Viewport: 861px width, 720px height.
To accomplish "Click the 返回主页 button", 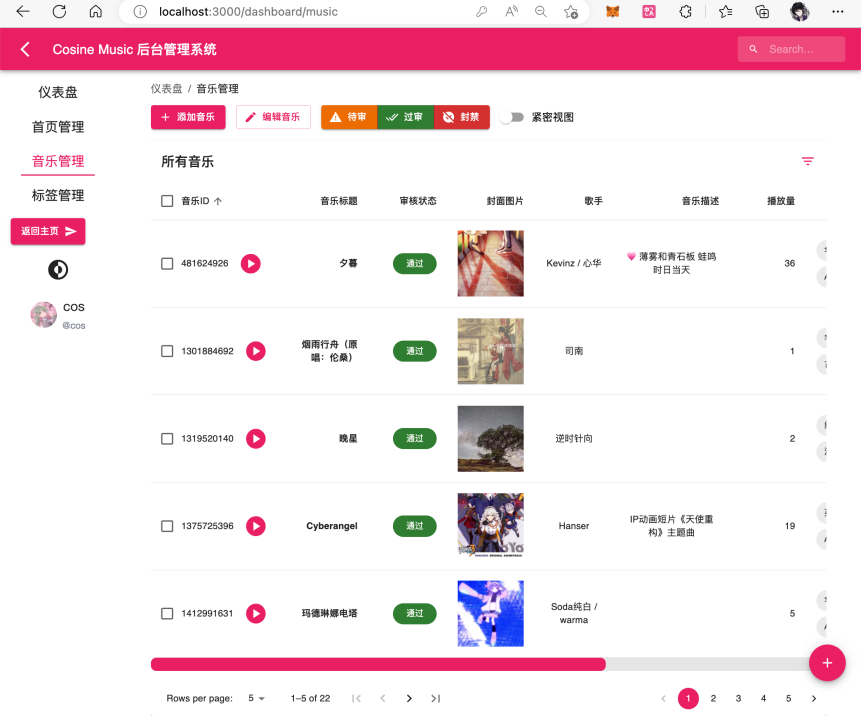I will 48,231.
